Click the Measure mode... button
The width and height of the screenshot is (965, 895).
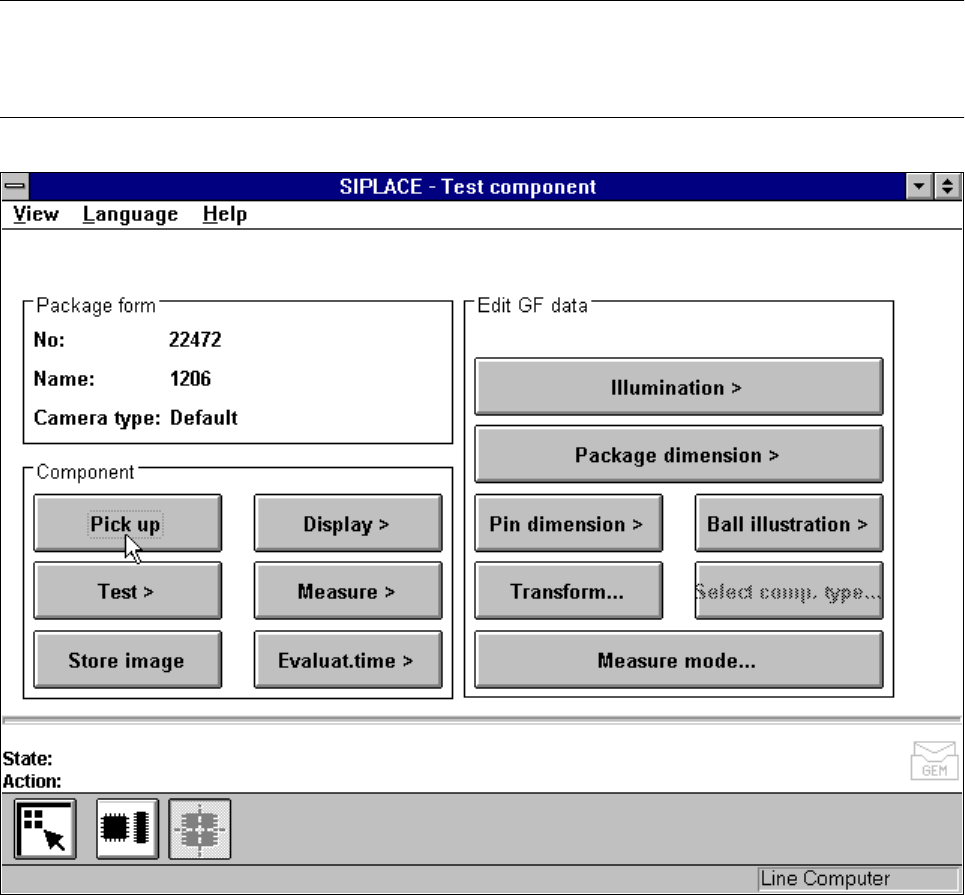677,660
